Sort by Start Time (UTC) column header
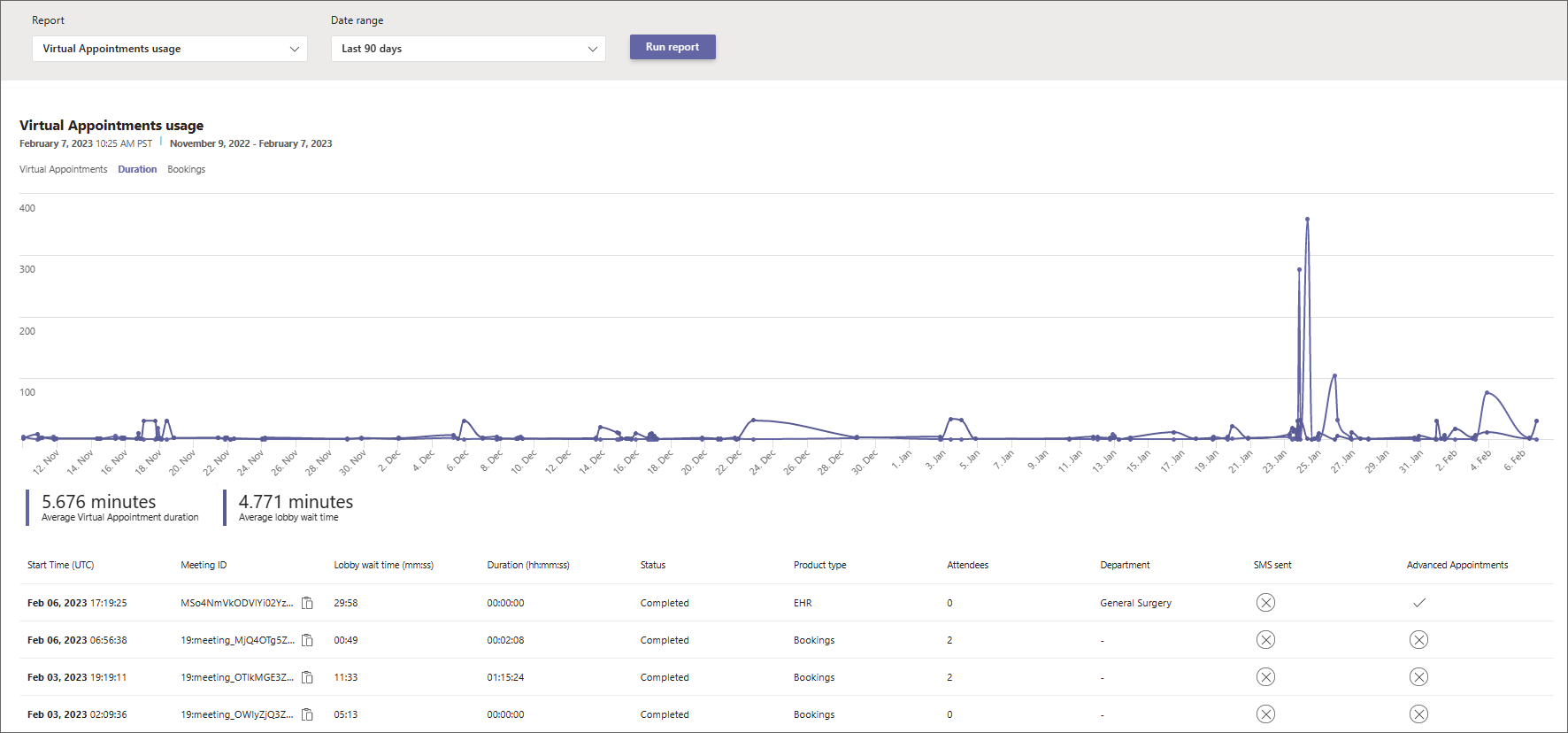 click(60, 565)
